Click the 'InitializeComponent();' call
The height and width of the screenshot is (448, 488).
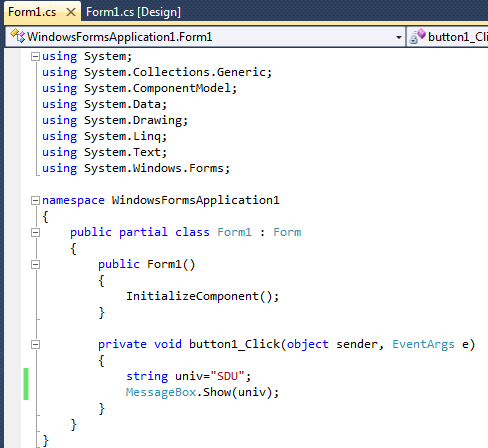point(203,296)
